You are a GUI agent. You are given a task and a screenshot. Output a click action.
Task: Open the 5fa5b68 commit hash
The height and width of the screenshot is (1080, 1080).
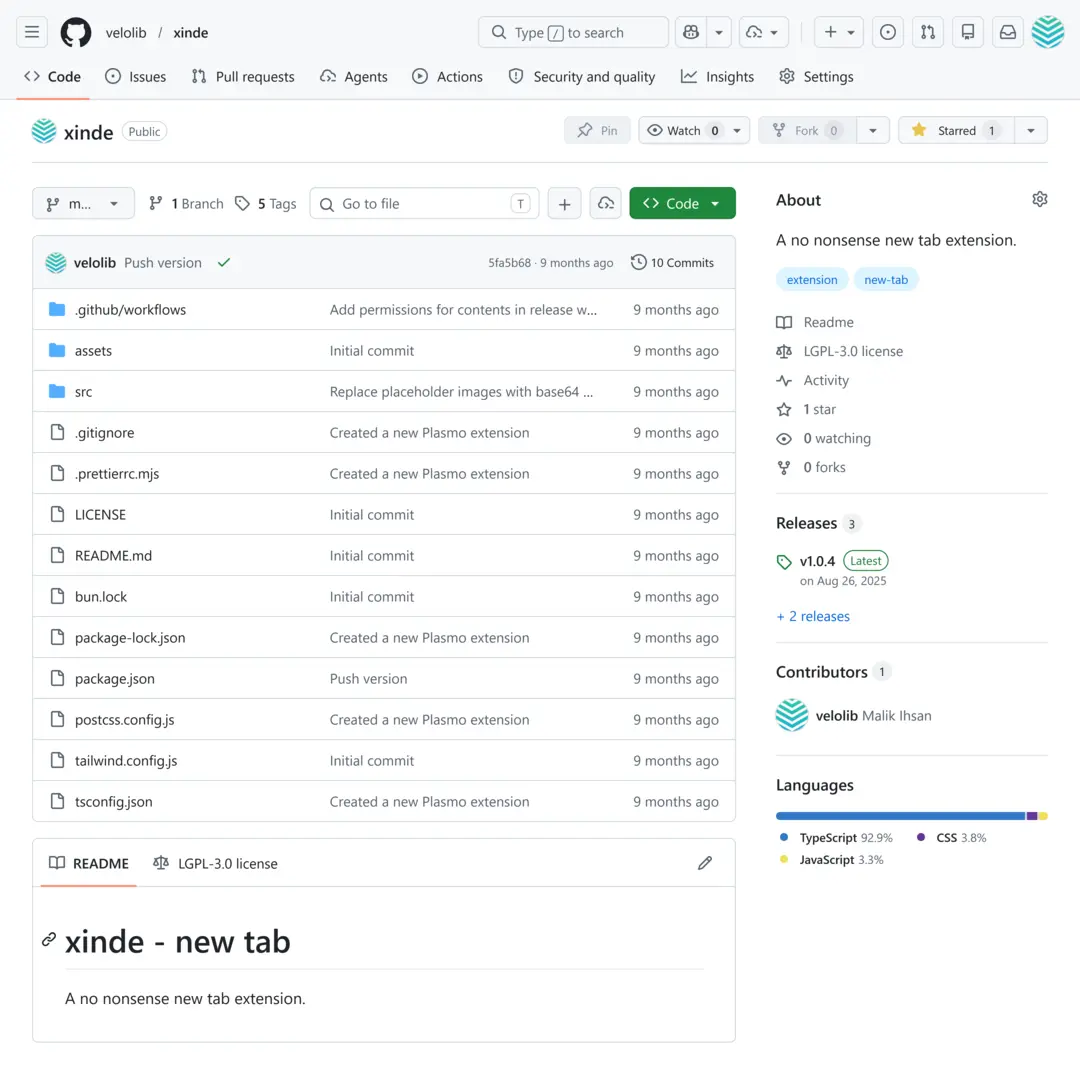[509, 262]
